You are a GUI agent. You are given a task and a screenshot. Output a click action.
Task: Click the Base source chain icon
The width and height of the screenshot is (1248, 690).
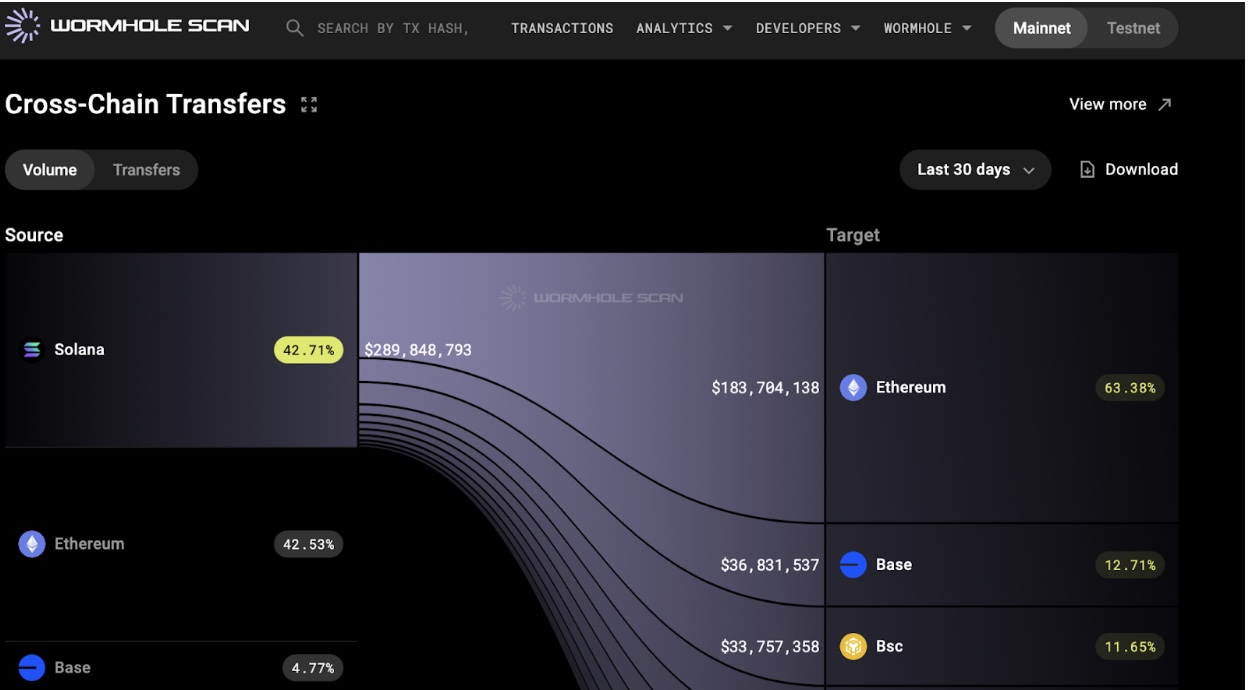[x=32, y=667]
